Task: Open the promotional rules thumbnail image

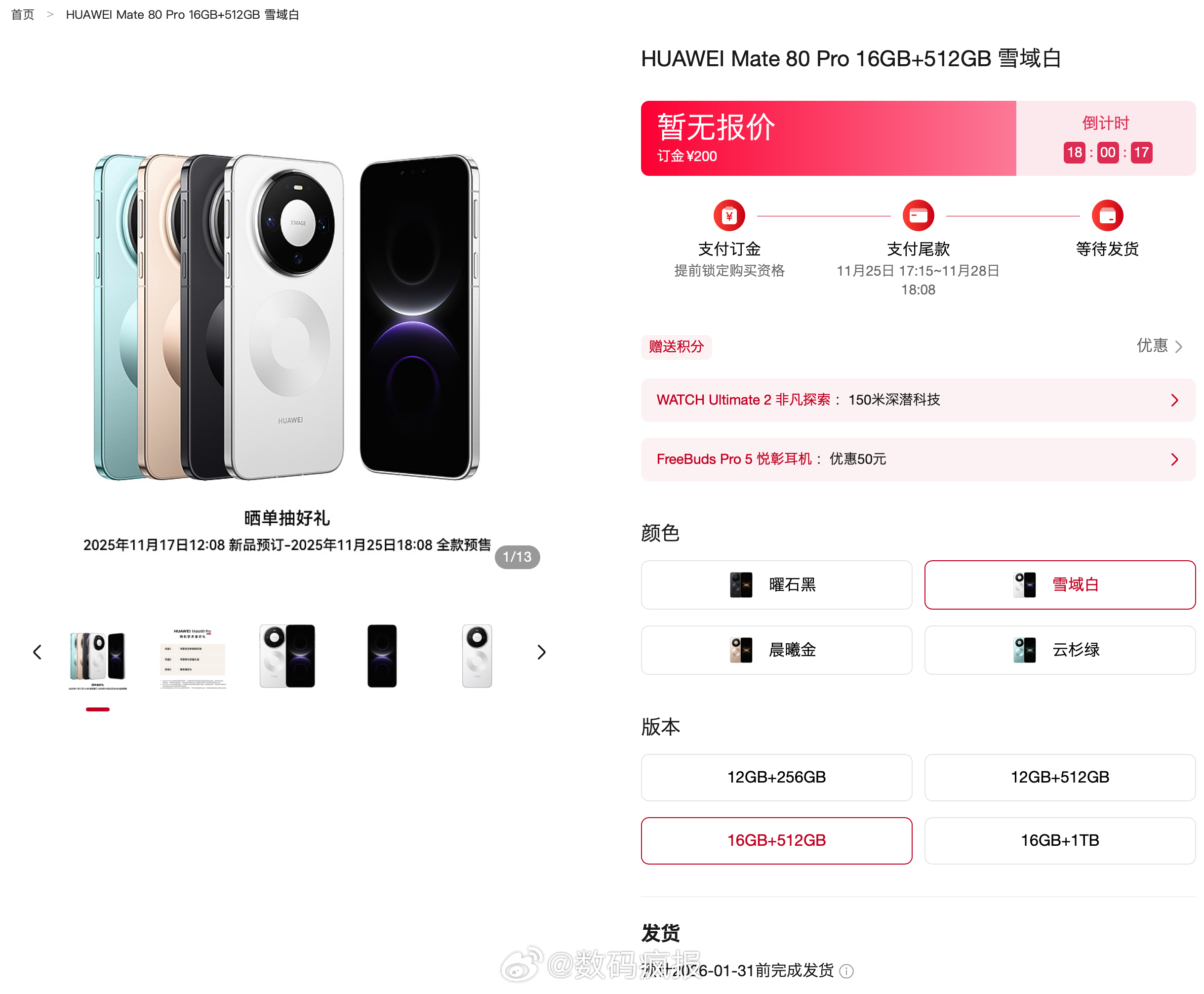Action: (x=193, y=658)
